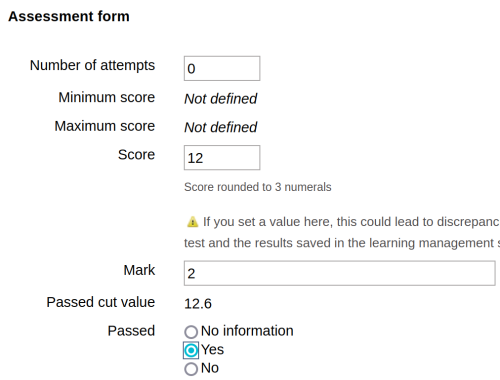Click the "Score" field label
The image size is (500, 380).
136,155
